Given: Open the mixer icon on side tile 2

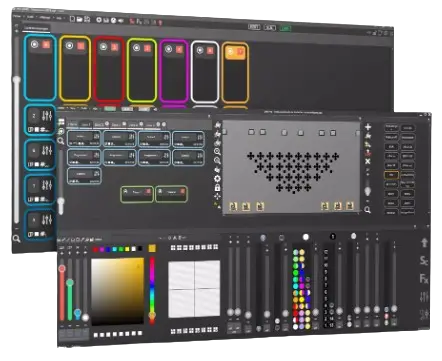Looking at the screenshot, I should (47, 116).
